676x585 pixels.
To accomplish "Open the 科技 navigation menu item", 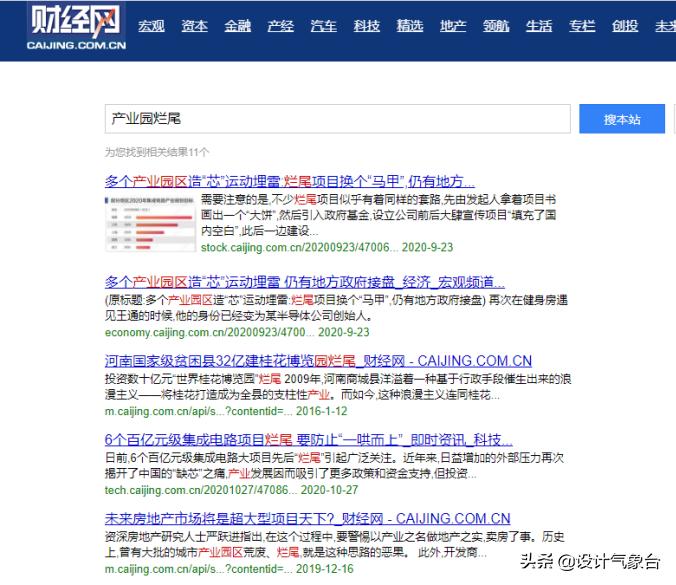I will point(367,26).
